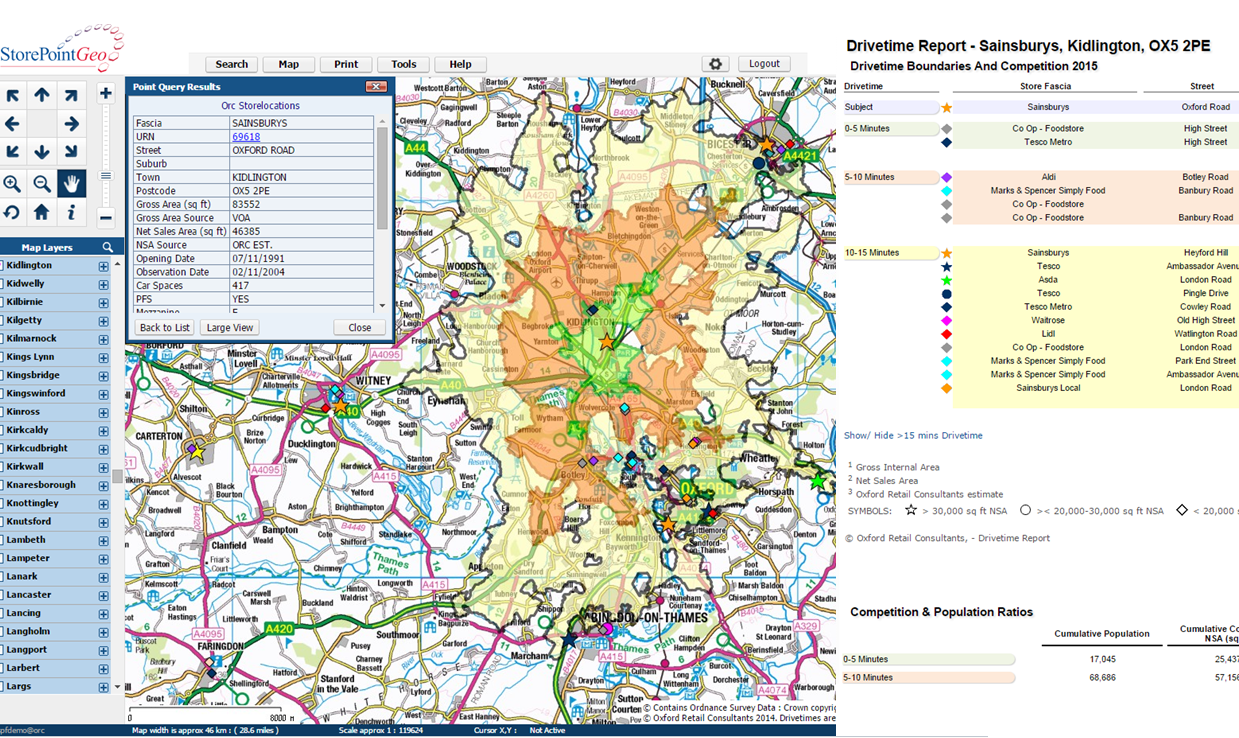
Task: Select the zoom-out magnifier tool
Action: 42,183
